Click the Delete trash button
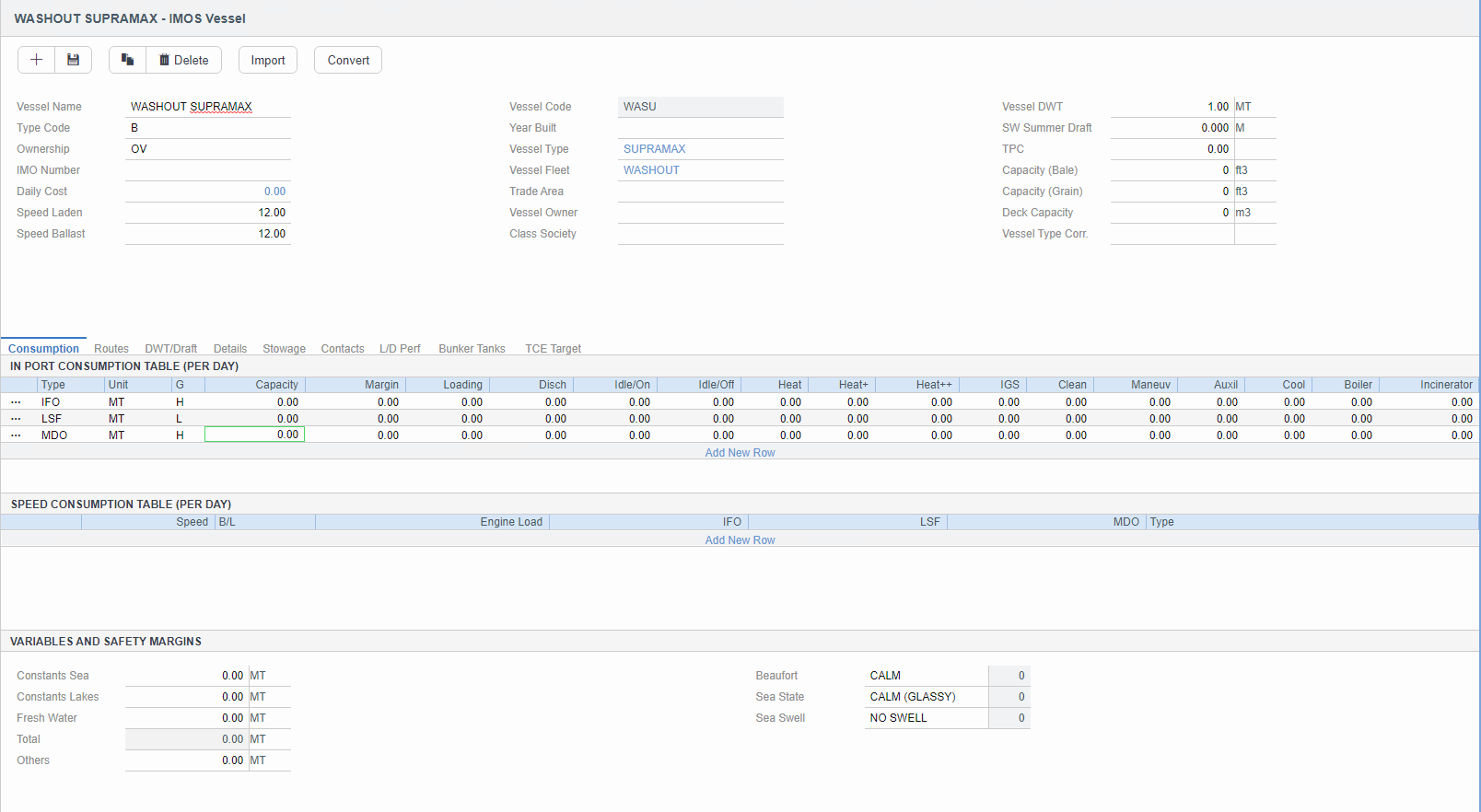 tap(184, 60)
